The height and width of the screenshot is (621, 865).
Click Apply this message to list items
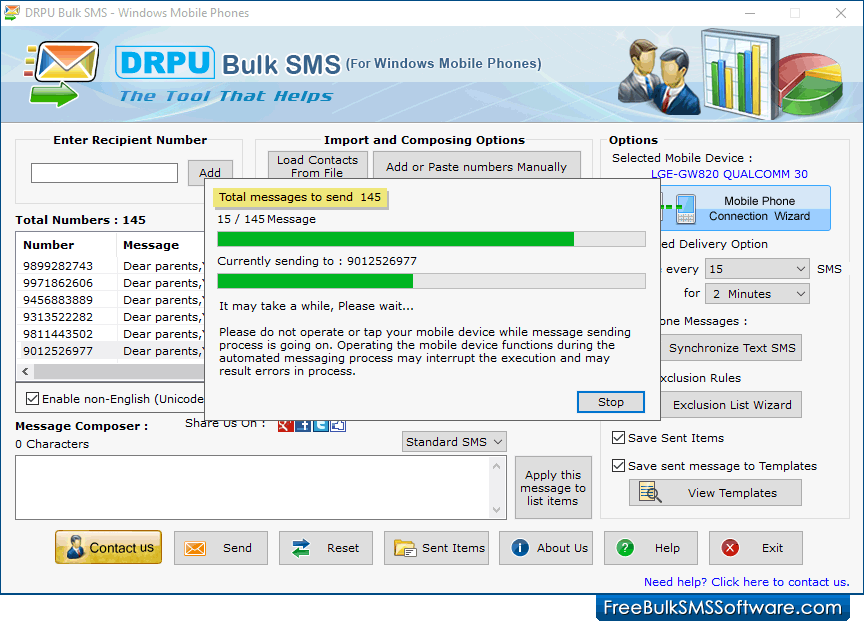tap(553, 488)
